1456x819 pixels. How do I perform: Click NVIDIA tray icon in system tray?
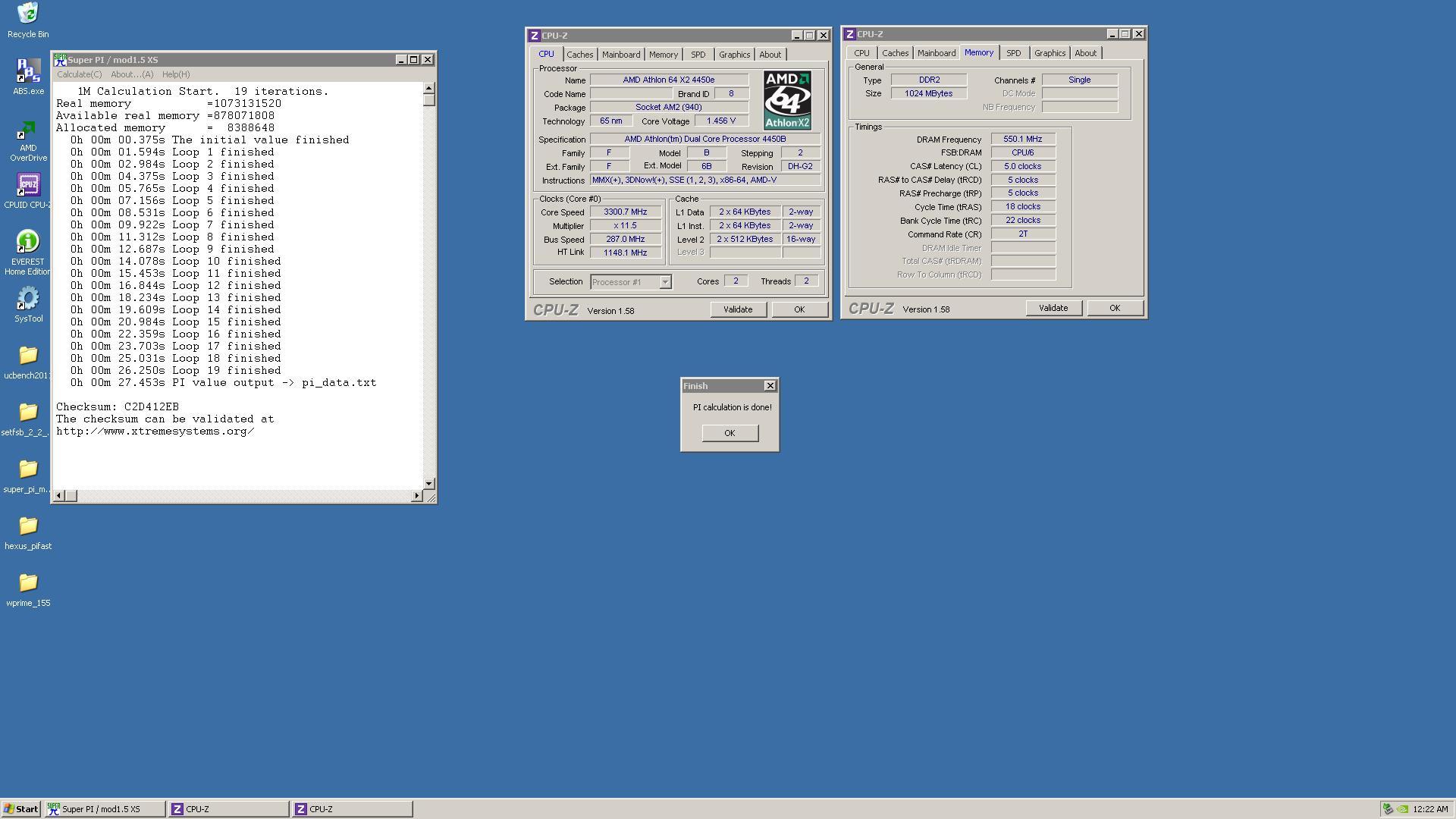pos(1402,809)
